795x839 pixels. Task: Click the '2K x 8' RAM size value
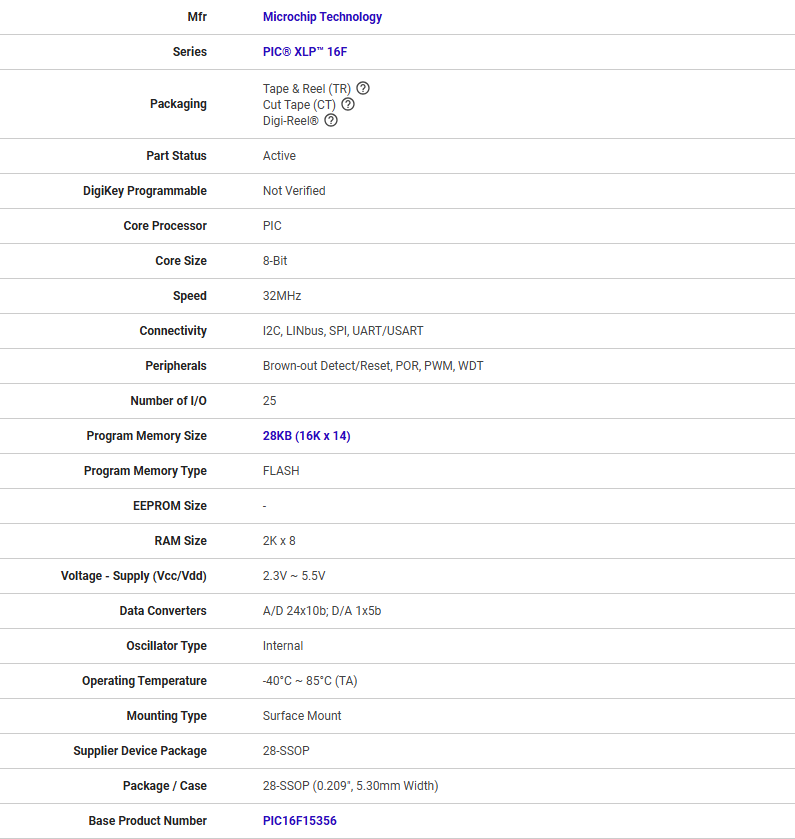coord(279,540)
